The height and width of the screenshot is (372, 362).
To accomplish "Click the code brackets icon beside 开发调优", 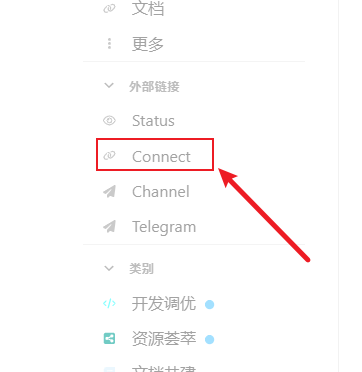I will [x=109, y=303].
